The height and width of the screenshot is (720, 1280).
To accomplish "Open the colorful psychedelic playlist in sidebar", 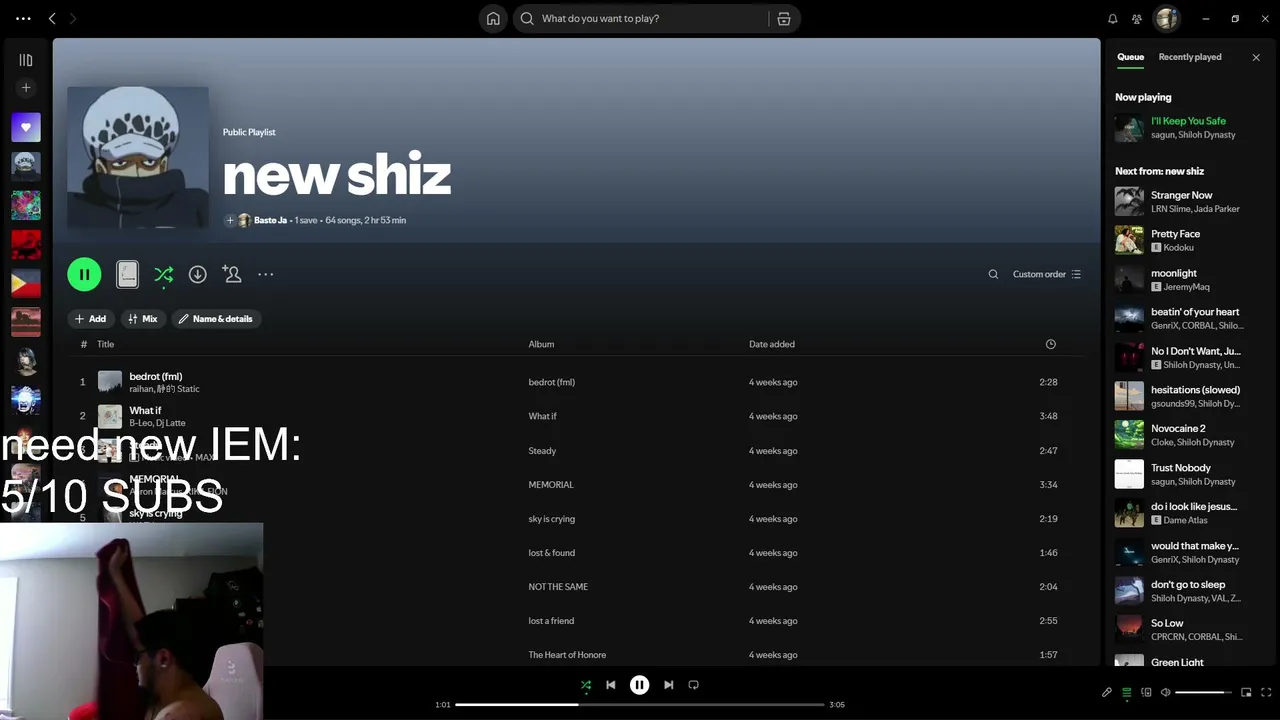I will tap(26, 205).
